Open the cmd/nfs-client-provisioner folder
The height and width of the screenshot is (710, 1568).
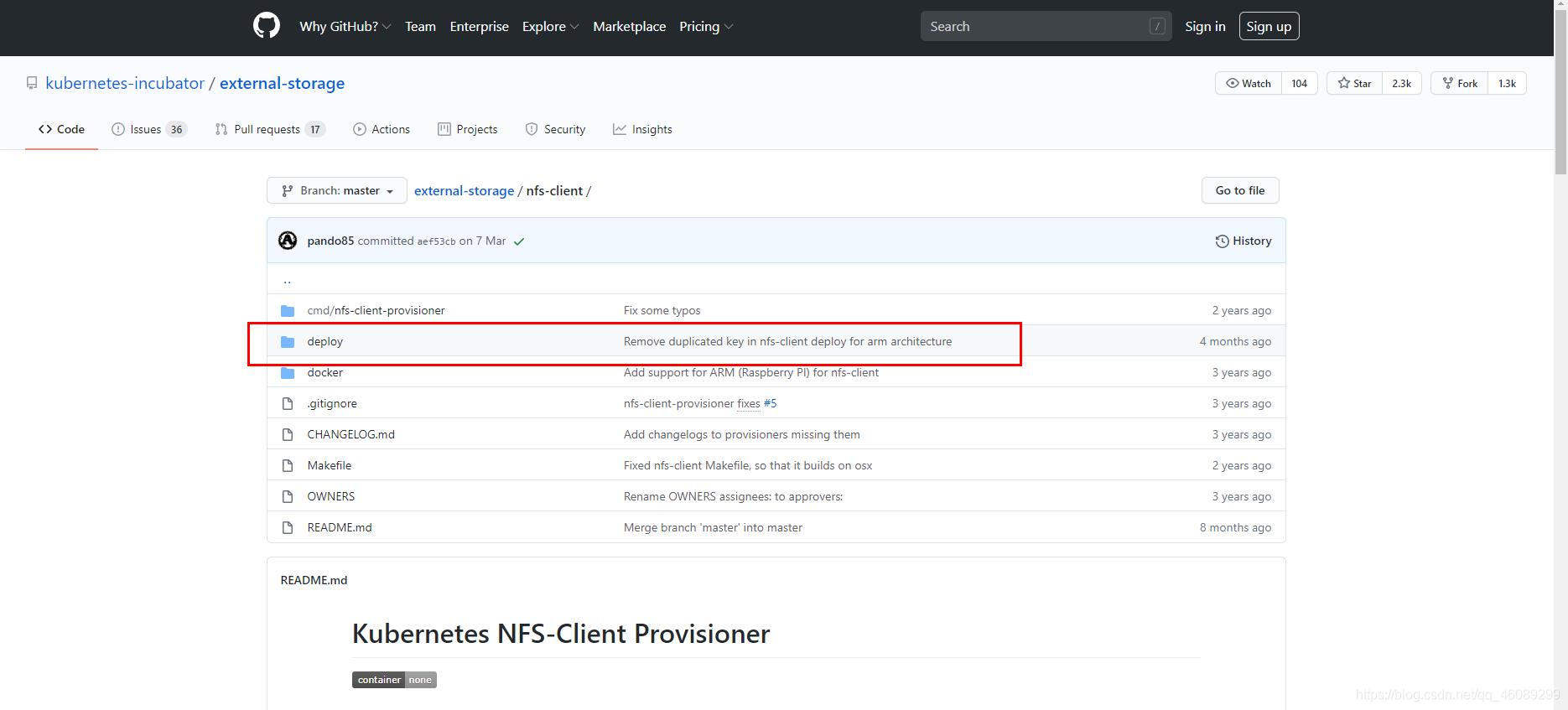pyautogui.click(x=376, y=310)
